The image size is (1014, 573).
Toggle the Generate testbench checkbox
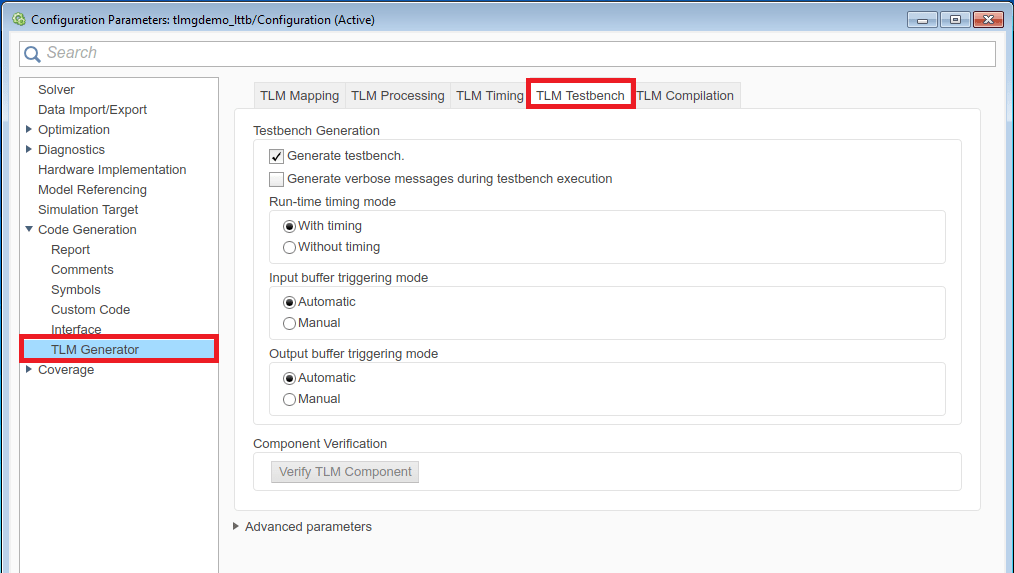277,156
